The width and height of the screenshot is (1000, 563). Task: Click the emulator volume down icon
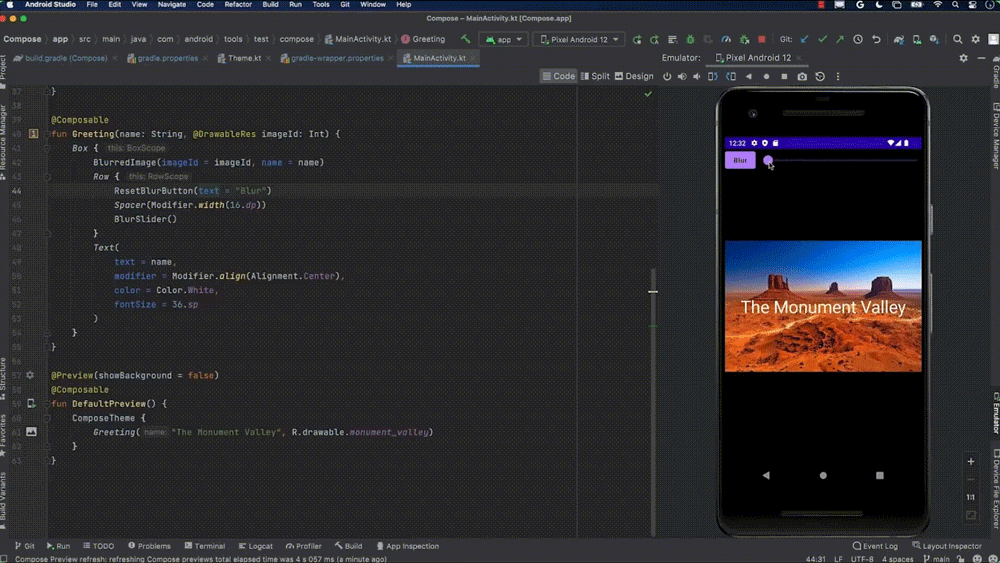pos(696,77)
